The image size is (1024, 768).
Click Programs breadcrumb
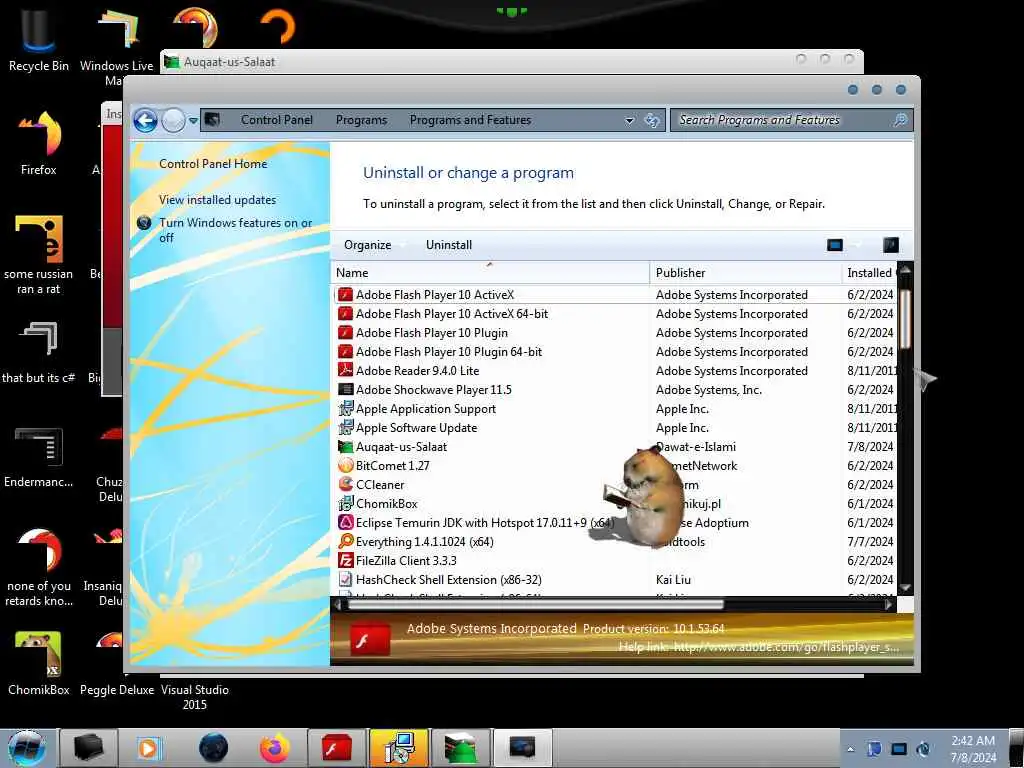coord(361,120)
